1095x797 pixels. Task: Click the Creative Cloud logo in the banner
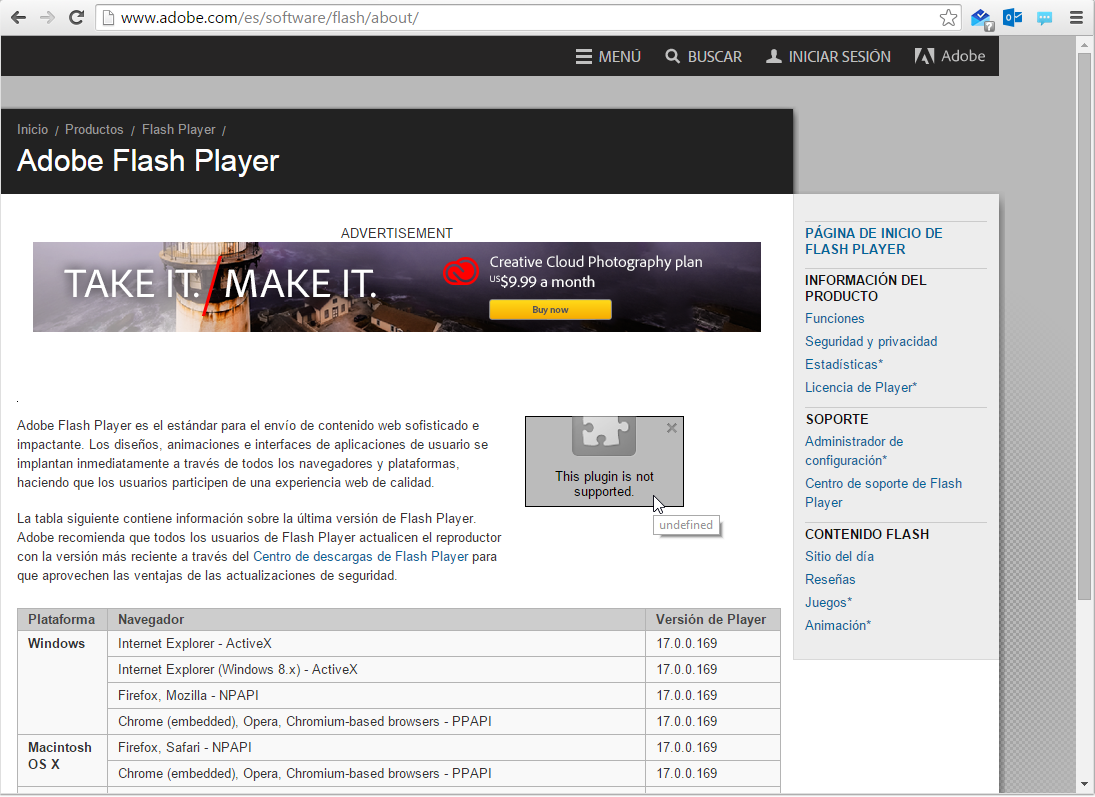click(461, 272)
